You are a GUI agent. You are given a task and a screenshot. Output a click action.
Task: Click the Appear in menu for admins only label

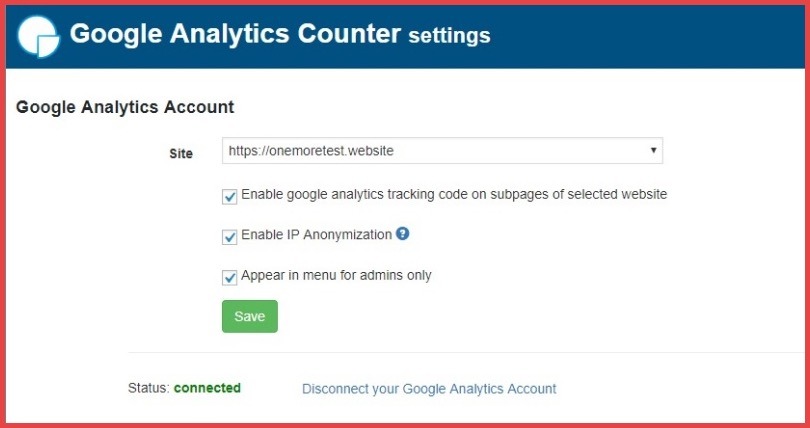(x=336, y=275)
